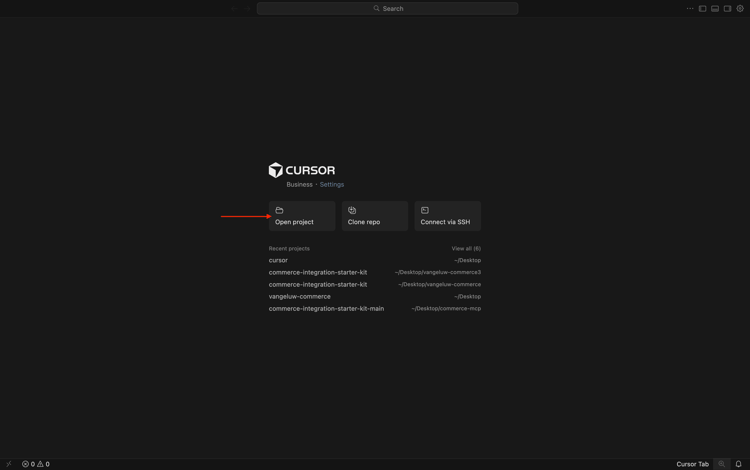Image resolution: width=750 pixels, height=470 pixels.
Task: View all recent projects
Action: [x=466, y=249]
